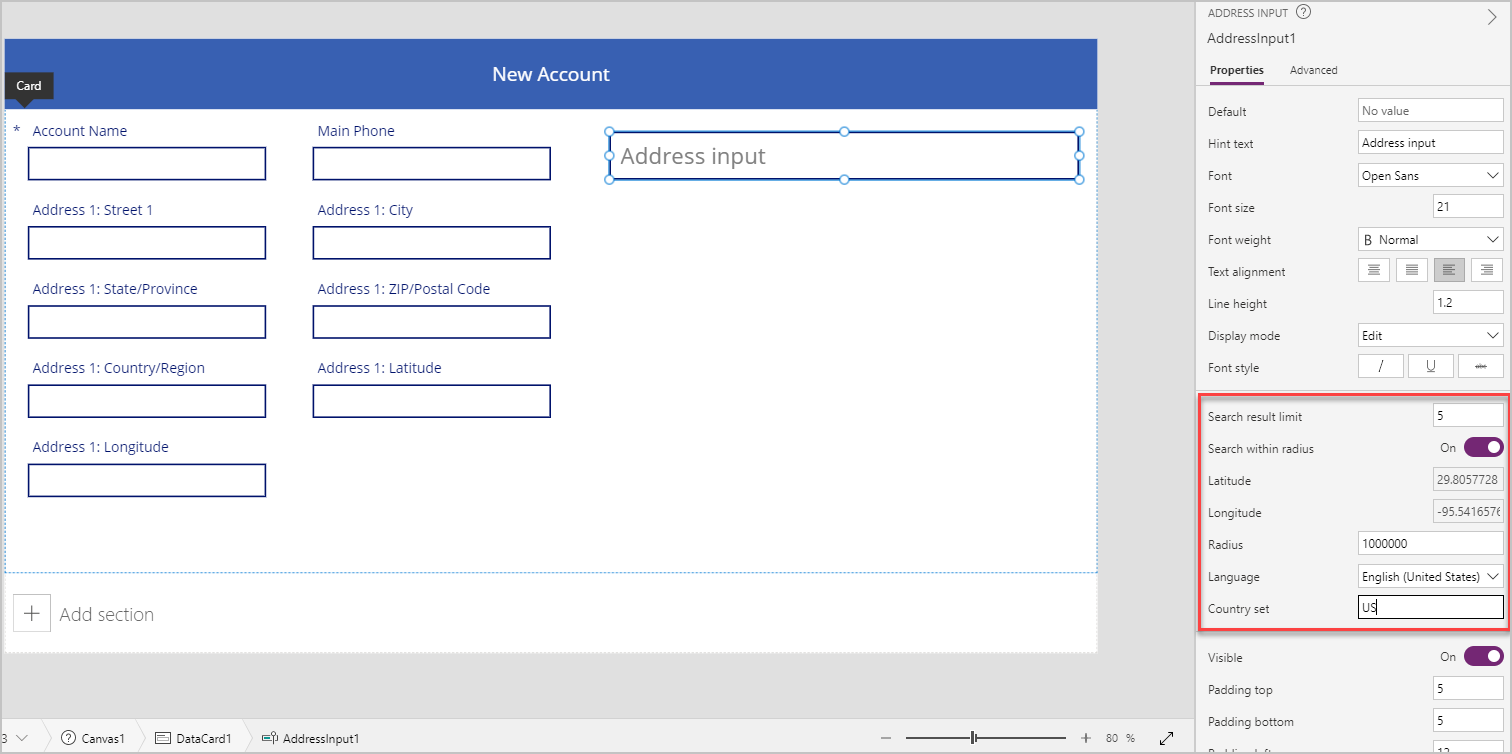Click the Address 1: Country/Region field
This screenshot has width=1512, height=754.
point(147,401)
